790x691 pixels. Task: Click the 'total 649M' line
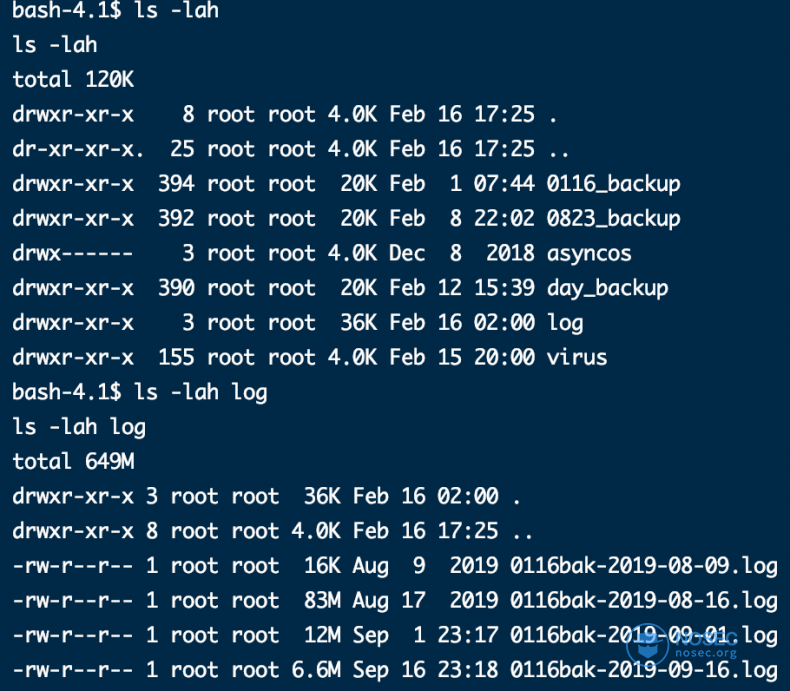tap(73, 461)
